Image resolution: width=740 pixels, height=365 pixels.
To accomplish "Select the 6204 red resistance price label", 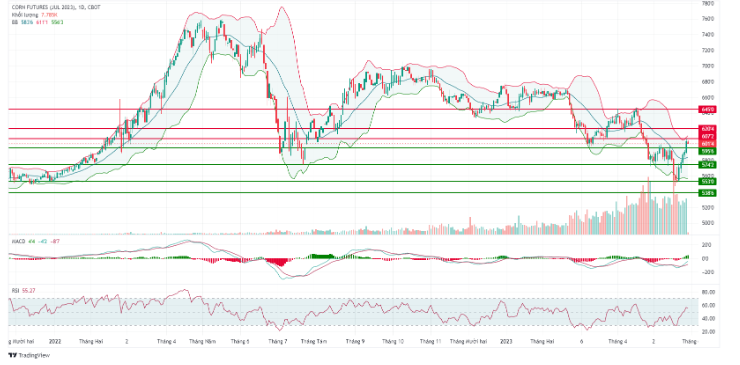I will (x=707, y=128).
